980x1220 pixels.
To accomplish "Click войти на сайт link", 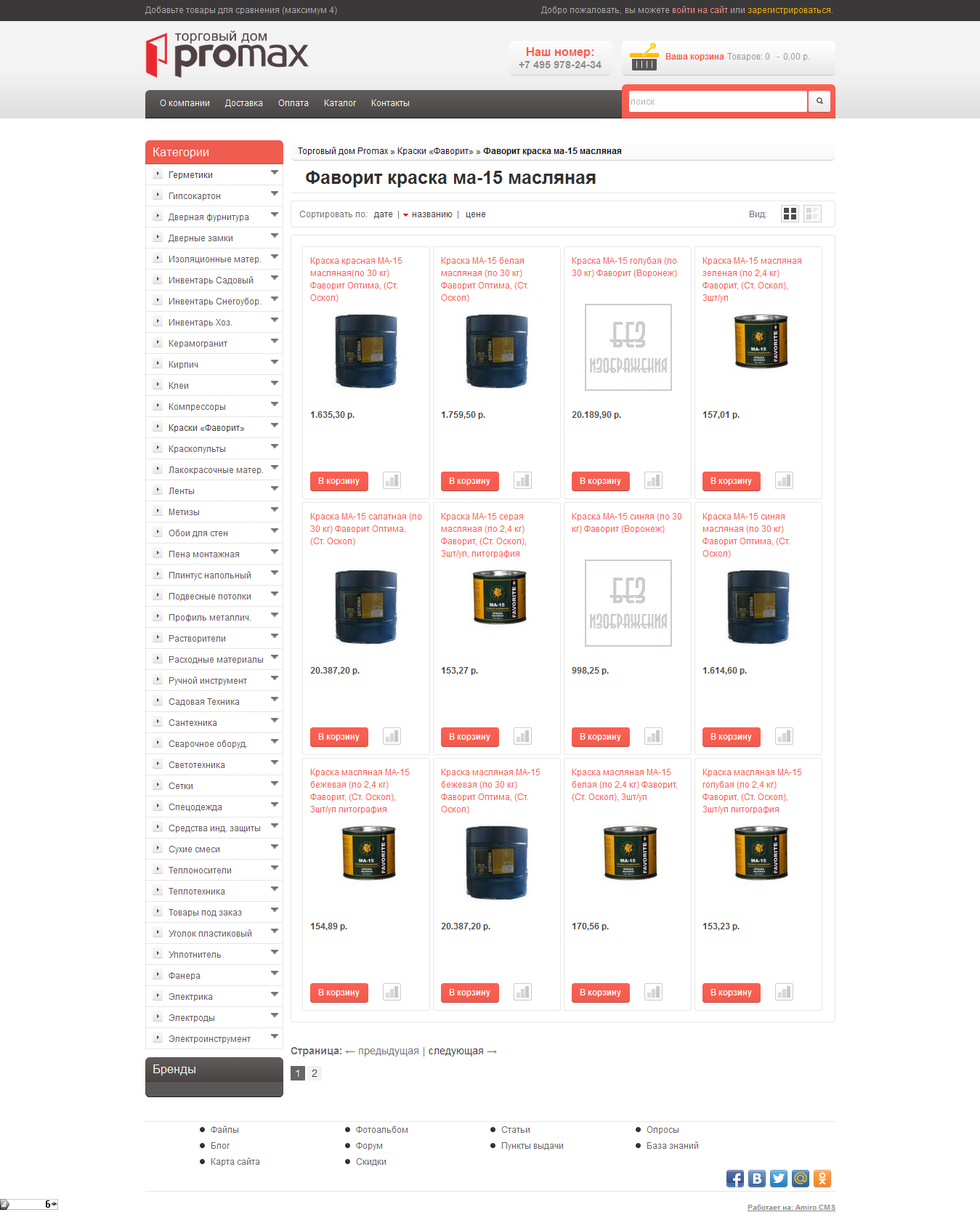I will 700,10.
